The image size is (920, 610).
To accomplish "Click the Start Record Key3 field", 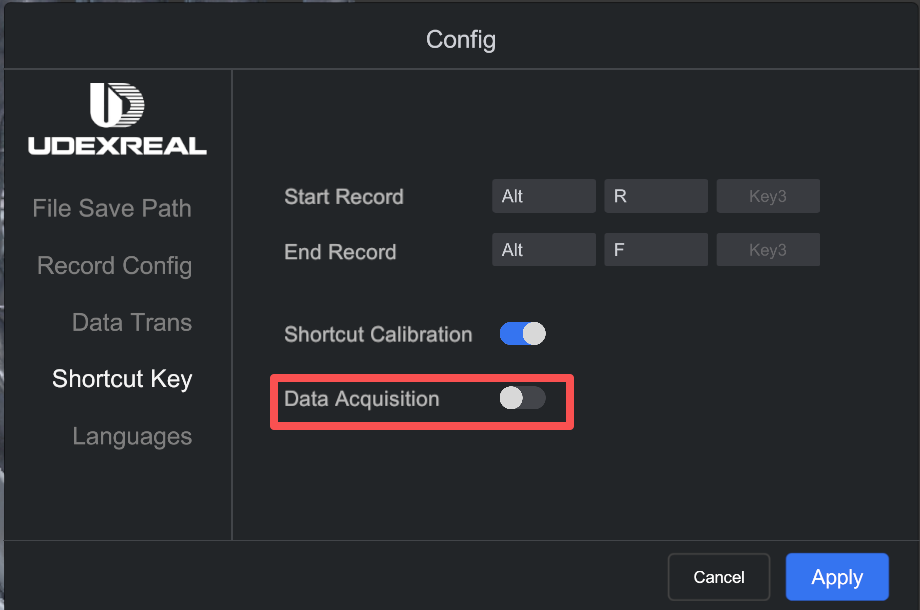I will (768, 197).
